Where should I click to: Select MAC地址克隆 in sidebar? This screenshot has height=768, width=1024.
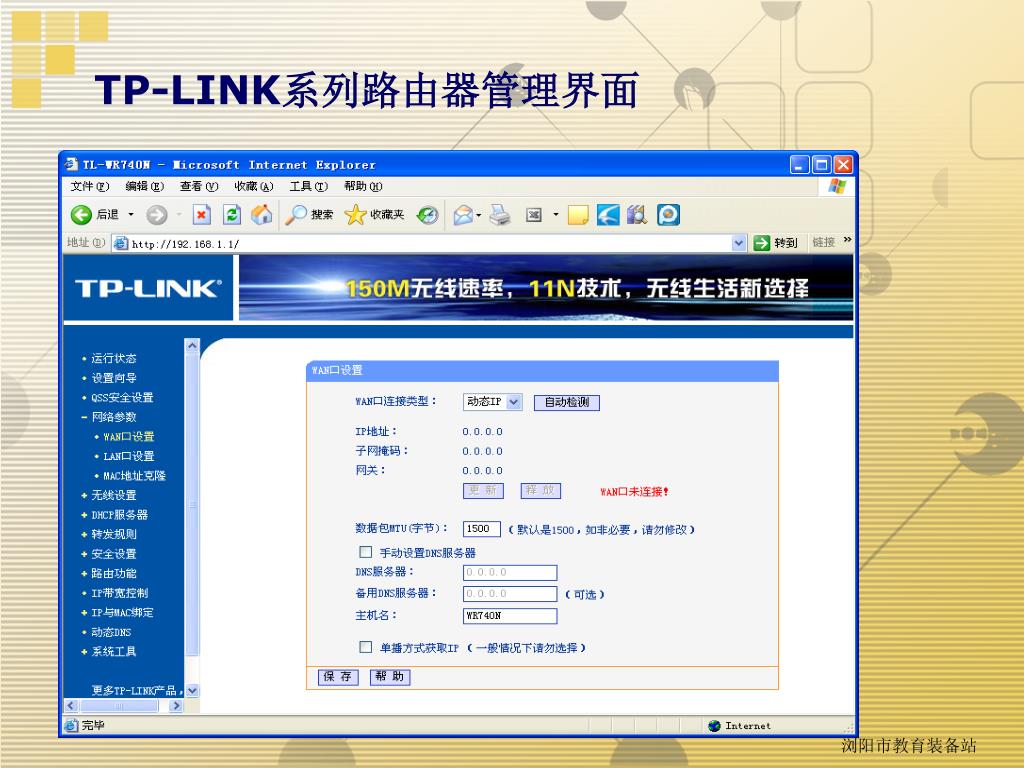[x=135, y=476]
